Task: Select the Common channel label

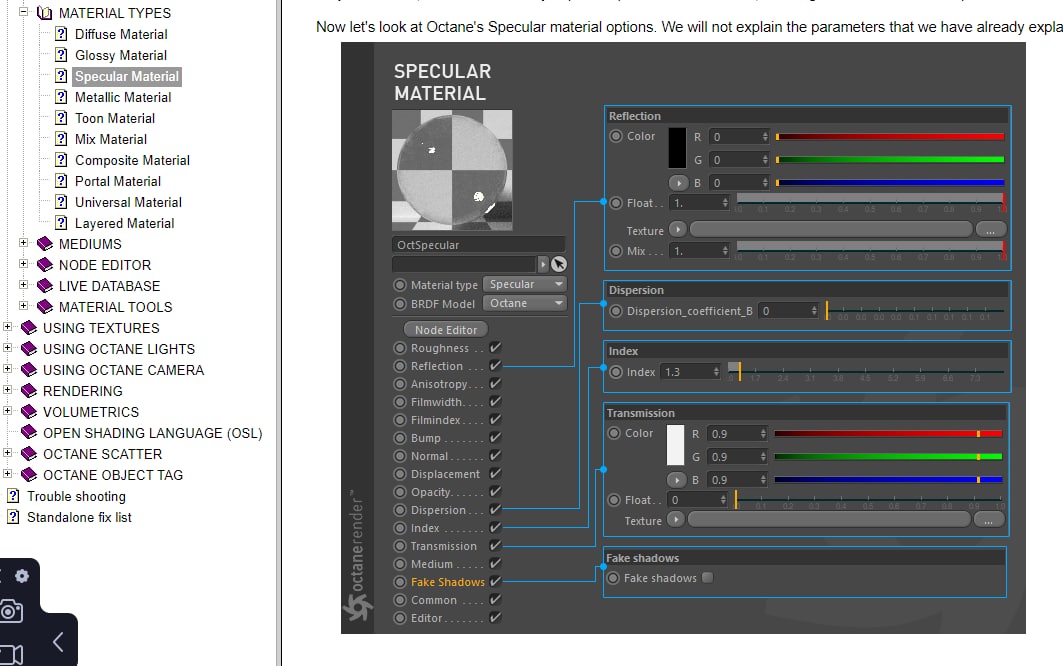Action: click(433, 600)
